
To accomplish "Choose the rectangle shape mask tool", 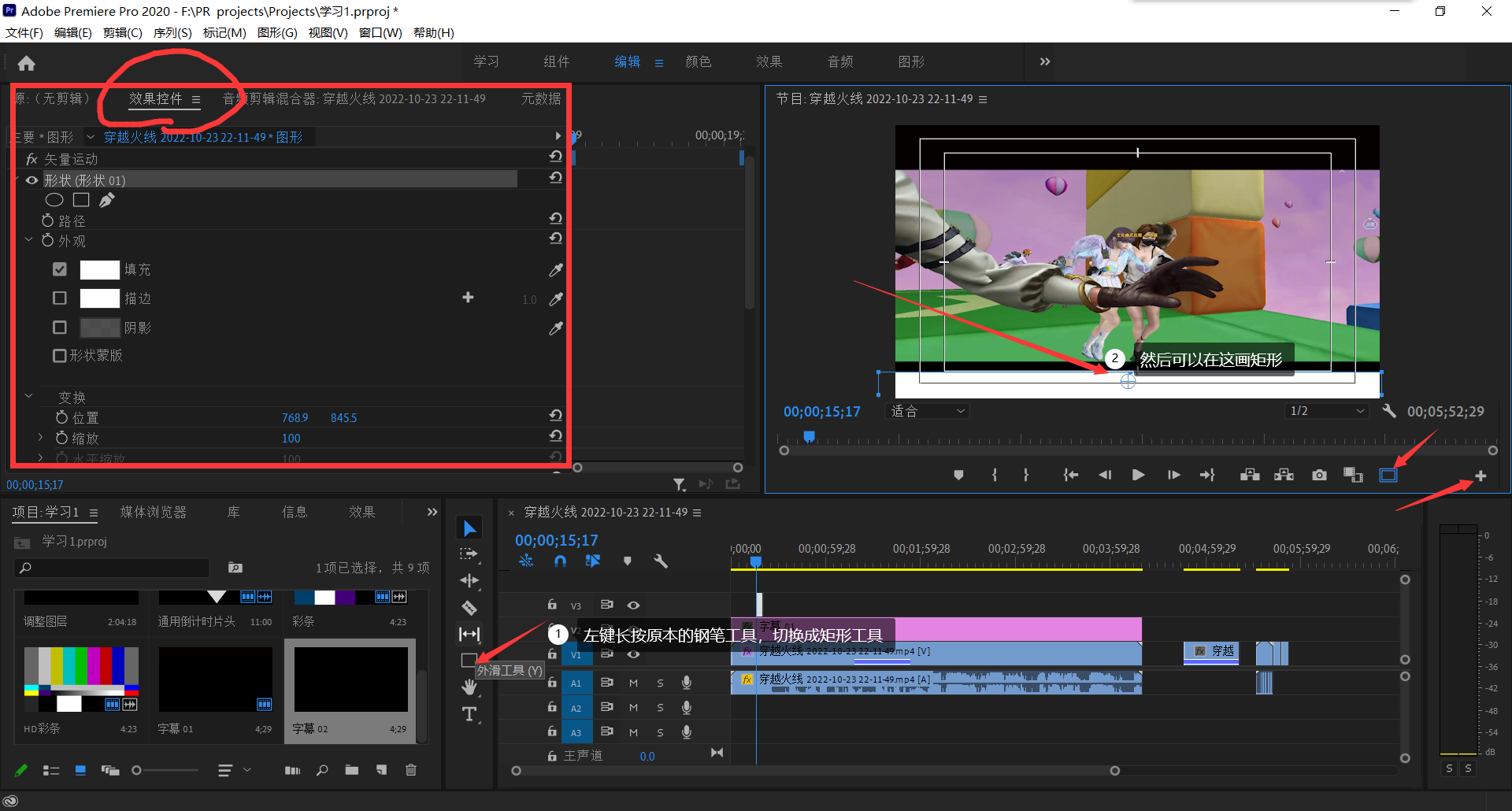I will (81, 200).
